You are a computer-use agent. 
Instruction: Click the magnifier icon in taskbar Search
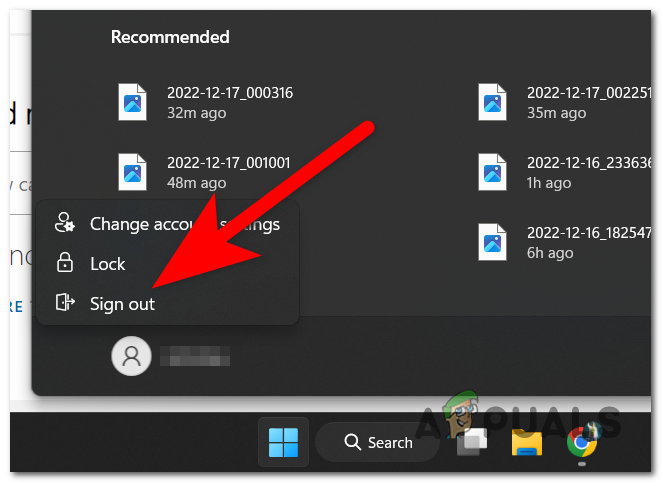[353, 442]
